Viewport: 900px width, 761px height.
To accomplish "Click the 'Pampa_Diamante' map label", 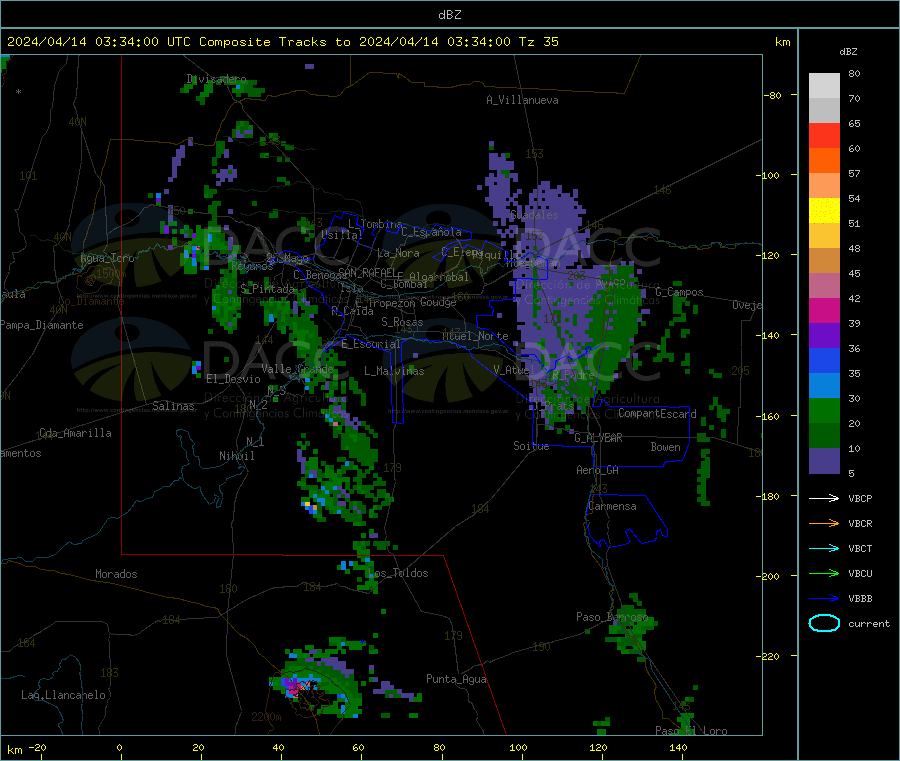I will pos(42,325).
